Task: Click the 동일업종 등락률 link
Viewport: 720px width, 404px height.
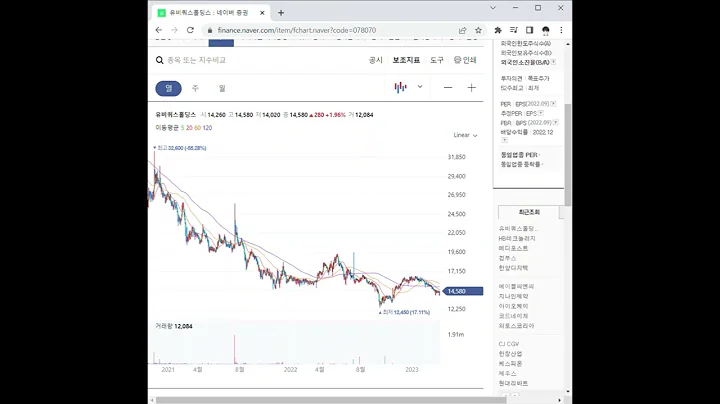Action: [521, 164]
